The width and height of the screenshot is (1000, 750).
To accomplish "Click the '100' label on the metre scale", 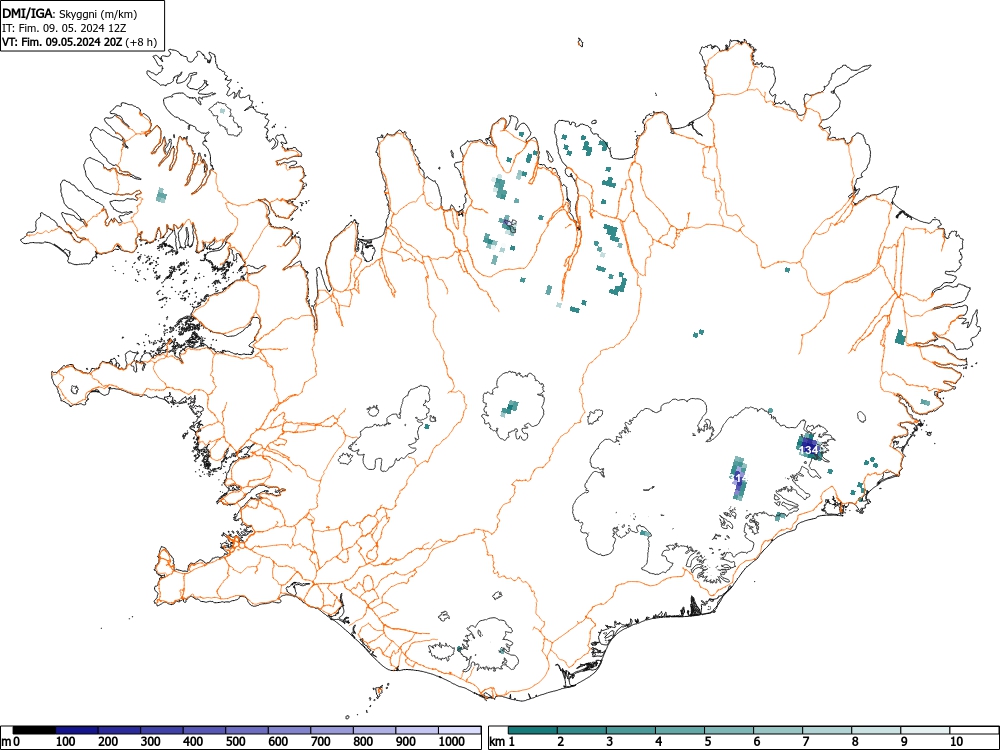I will tap(66, 742).
